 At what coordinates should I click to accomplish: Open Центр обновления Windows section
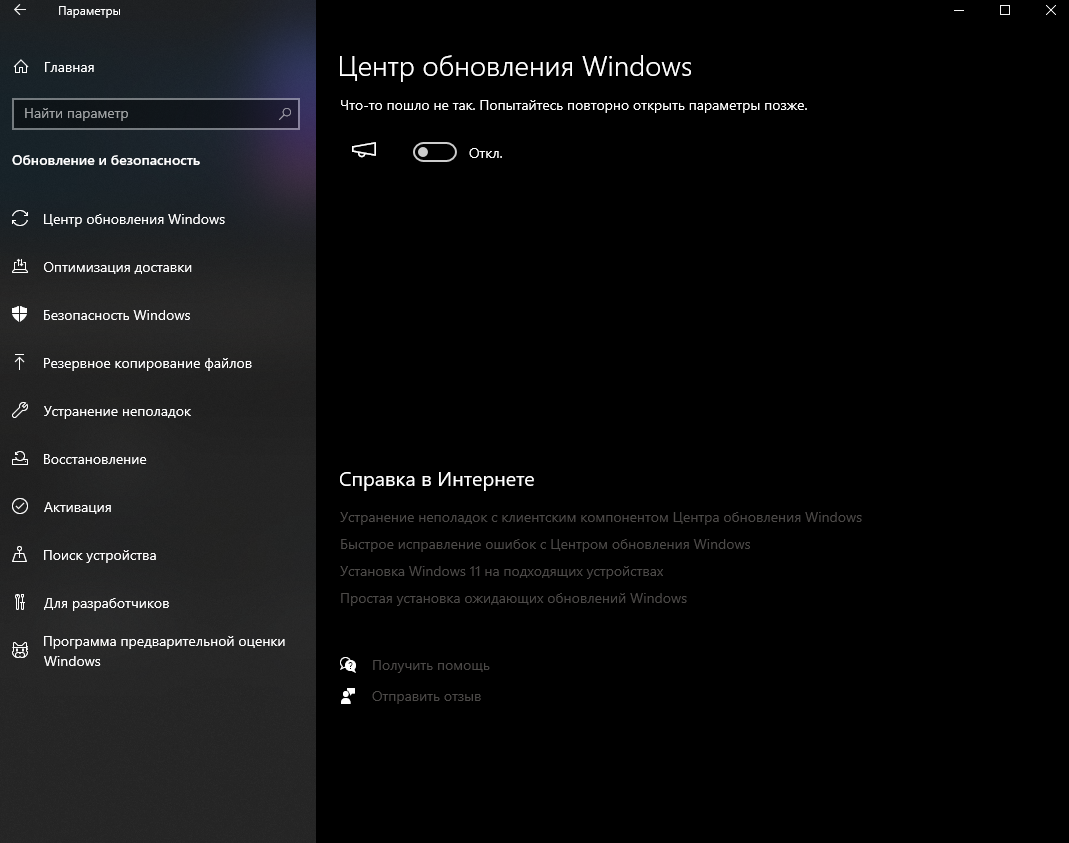pyautogui.click(x=134, y=219)
